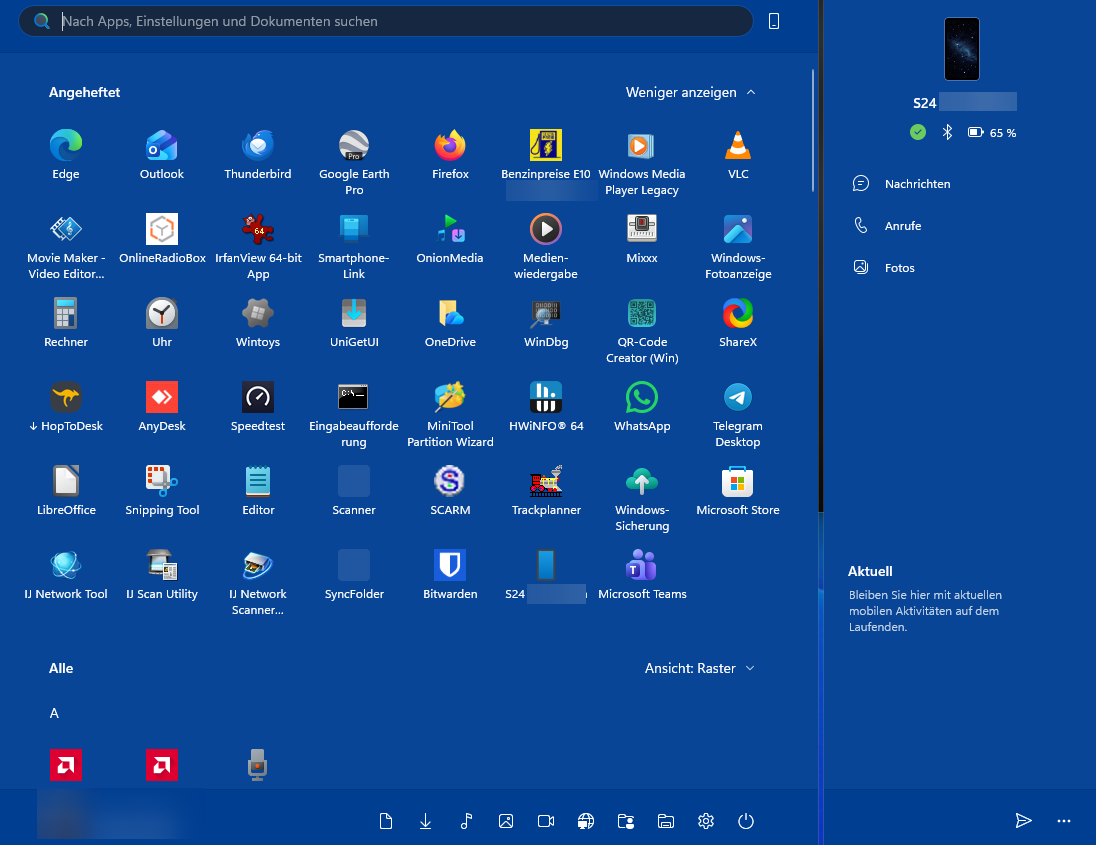Viewport: 1096px width, 845px height.
Task: Open HWiNFO 64
Action: click(x=546, y=407)
